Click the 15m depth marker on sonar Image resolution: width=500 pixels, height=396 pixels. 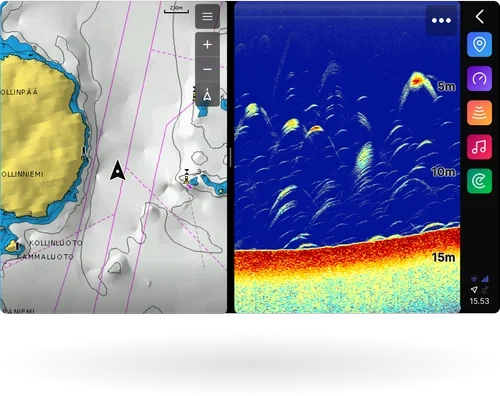click(x=443, y=257)
